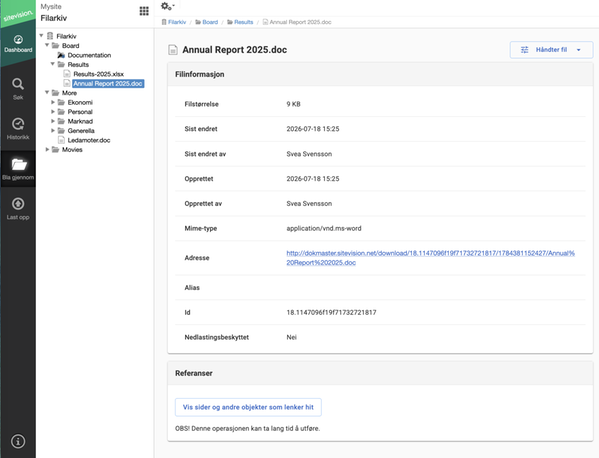Open the apps grid icon beside Filarkiv
Image resolution: width=599 pixels, height=458 pixels.
(x=144, y=11)
